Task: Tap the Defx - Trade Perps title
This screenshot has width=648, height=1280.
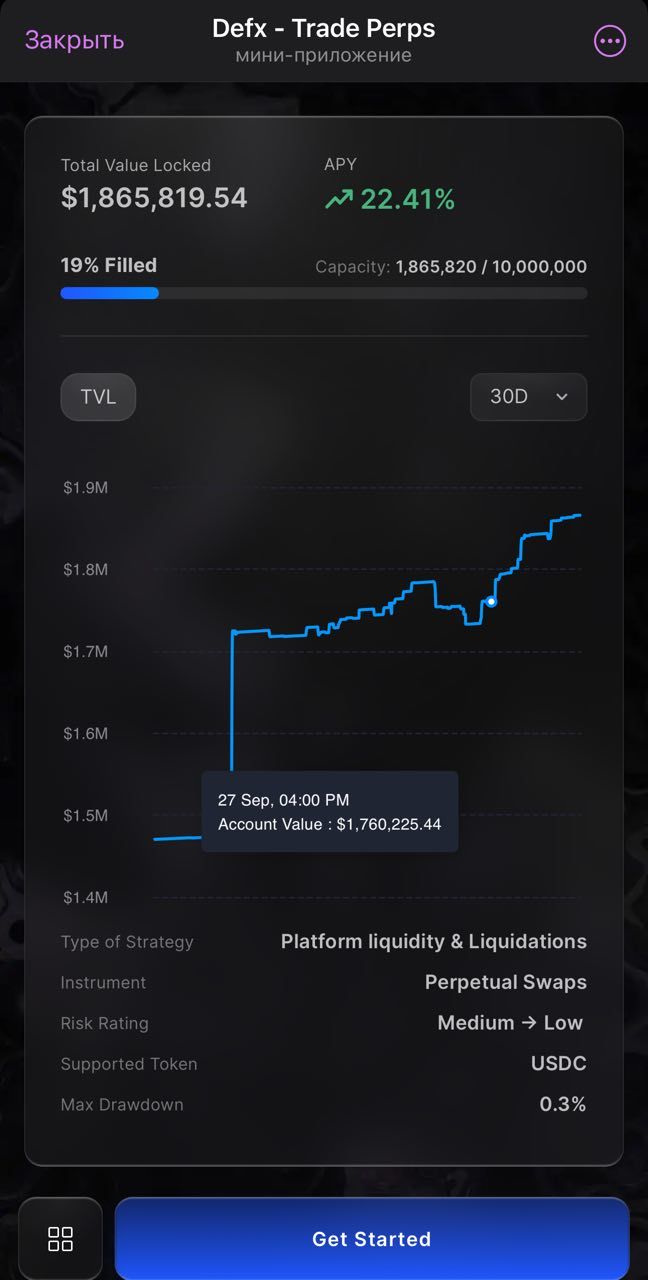Action: 324,28
